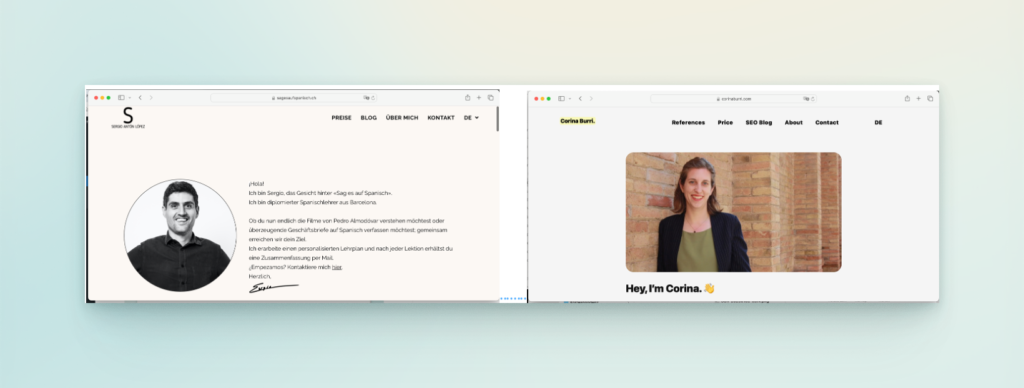
Task: Click the handwritten Sergio signature
Action: click(x=274, y=287)
